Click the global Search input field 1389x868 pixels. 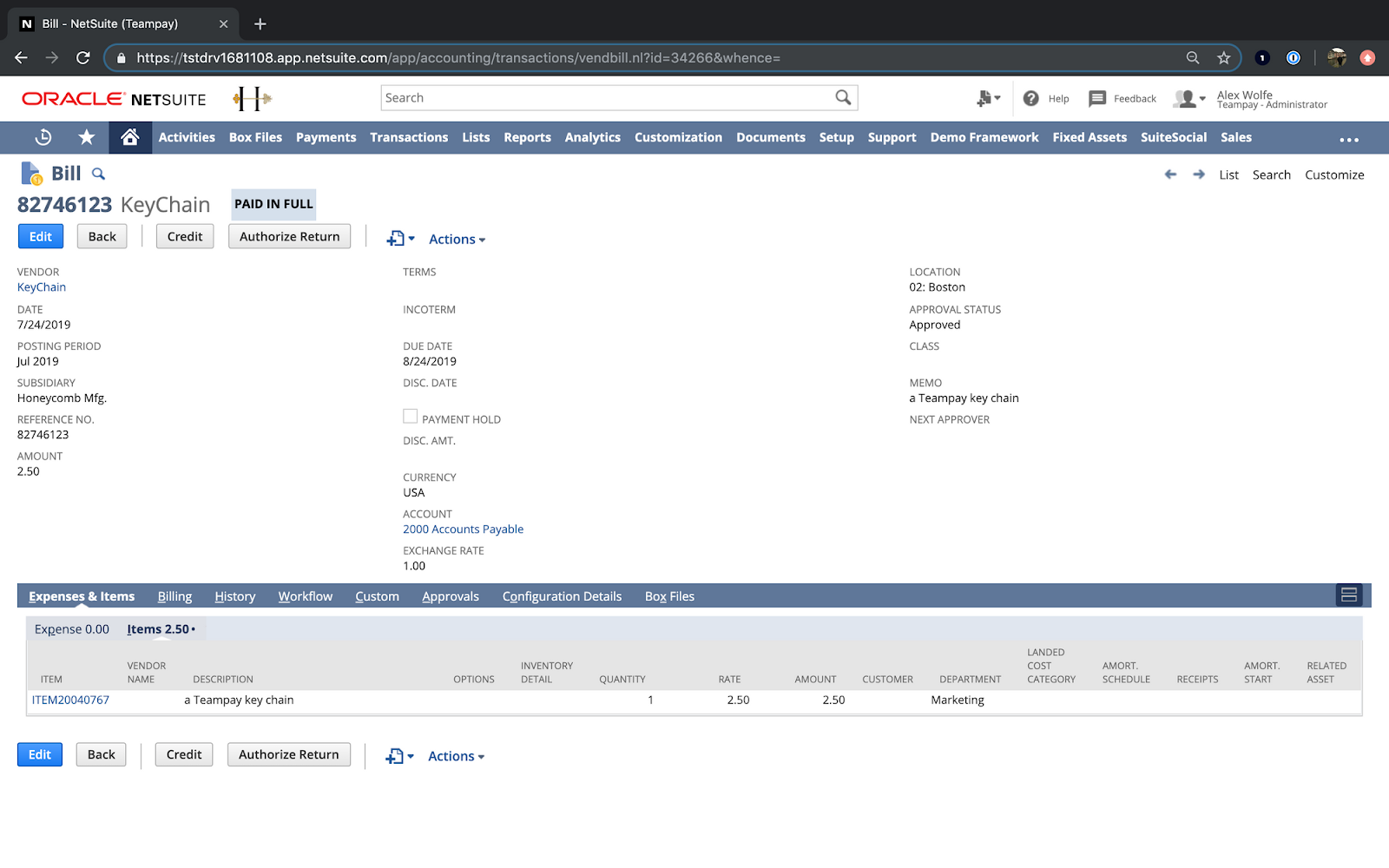pos(608,97)
